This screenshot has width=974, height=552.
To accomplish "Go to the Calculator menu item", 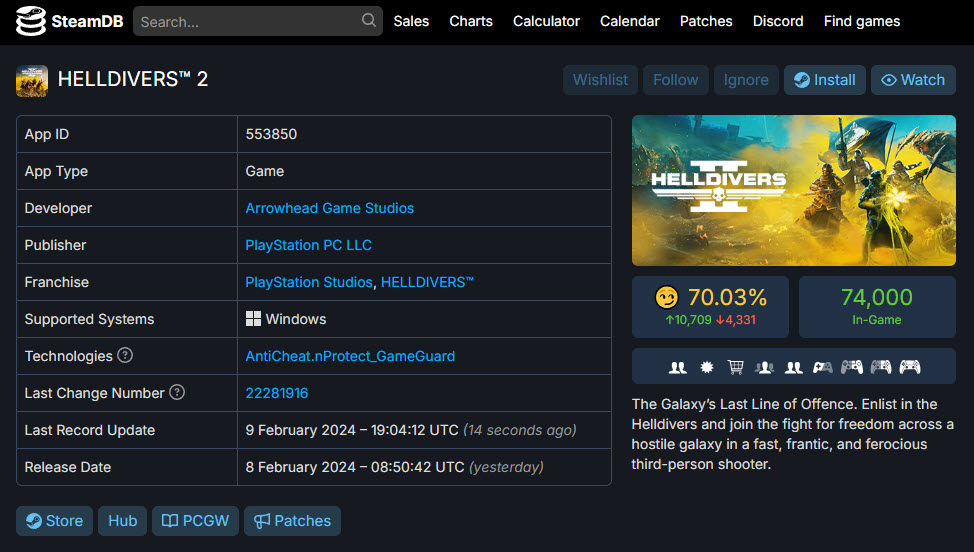I will pyautogui.click(x=546, y=21).
